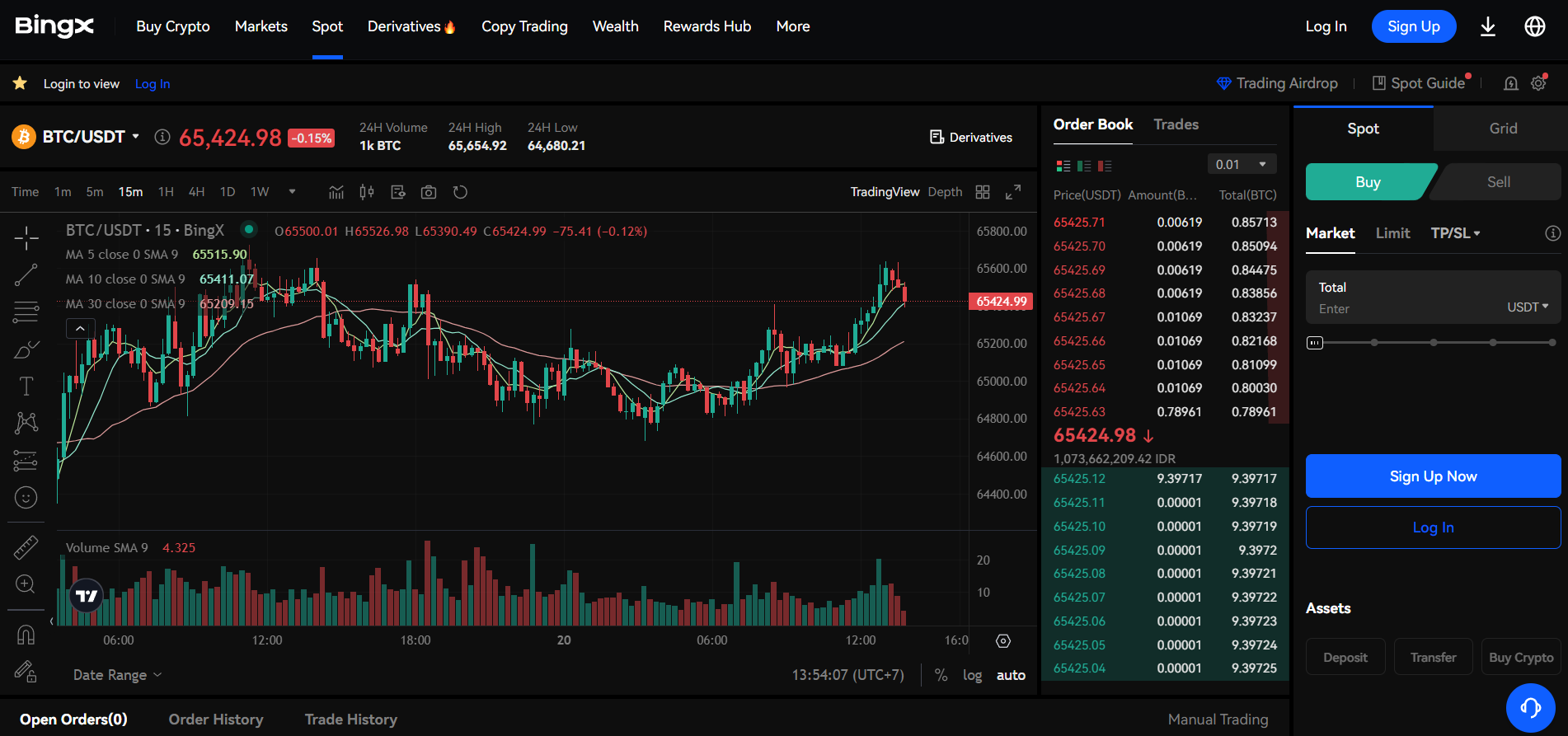Click the download app icon
This screenshot has height=736, width=1568.
pyautogui.click(x=1488, y=26)
